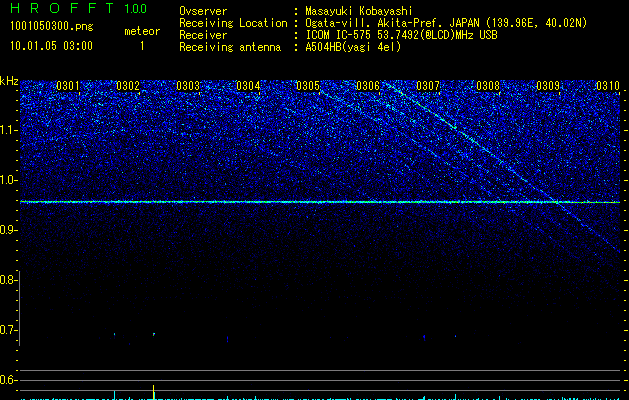
Task: Click the 0310 time marker
Action: point(608,86)
